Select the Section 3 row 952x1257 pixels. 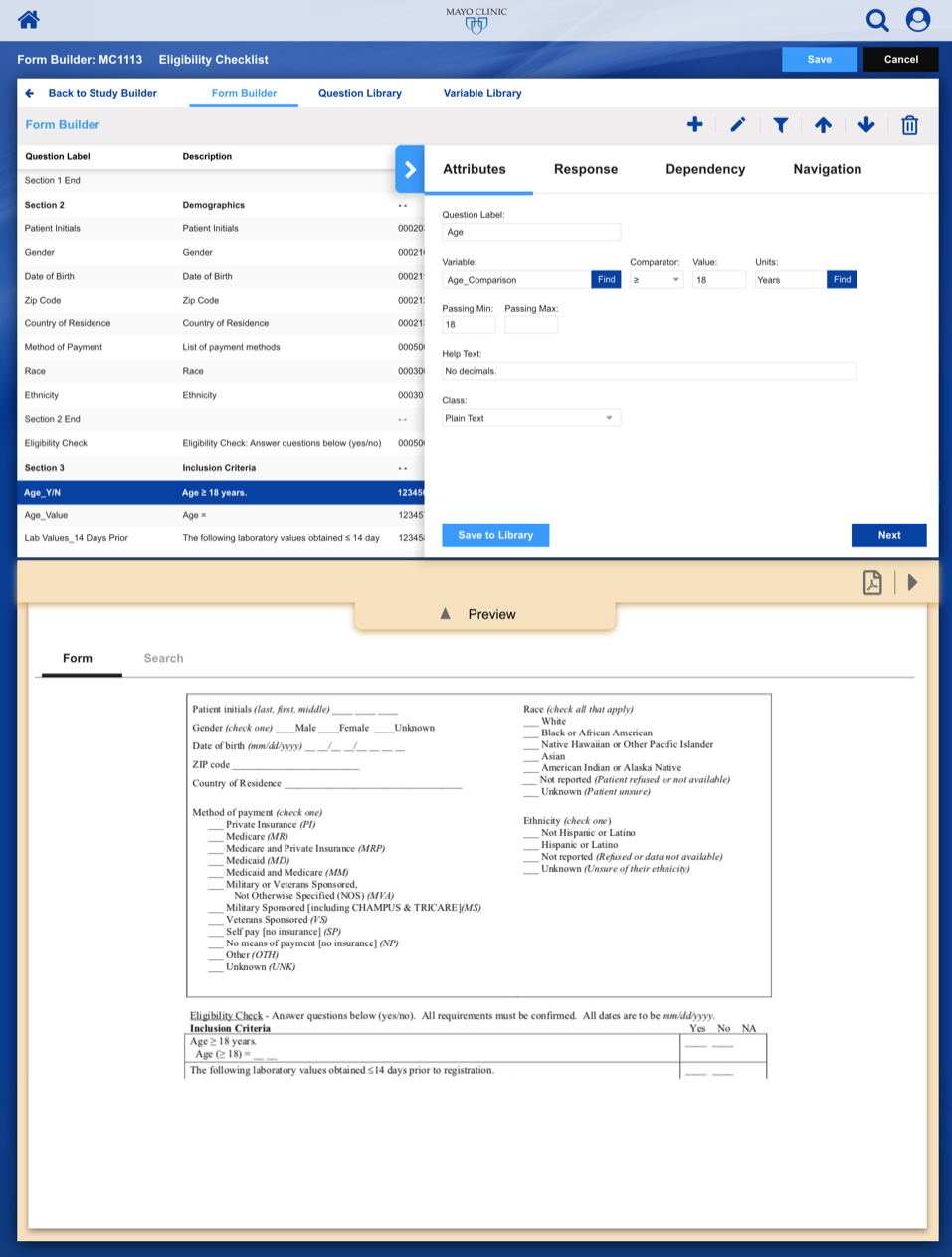pos(221,468)
